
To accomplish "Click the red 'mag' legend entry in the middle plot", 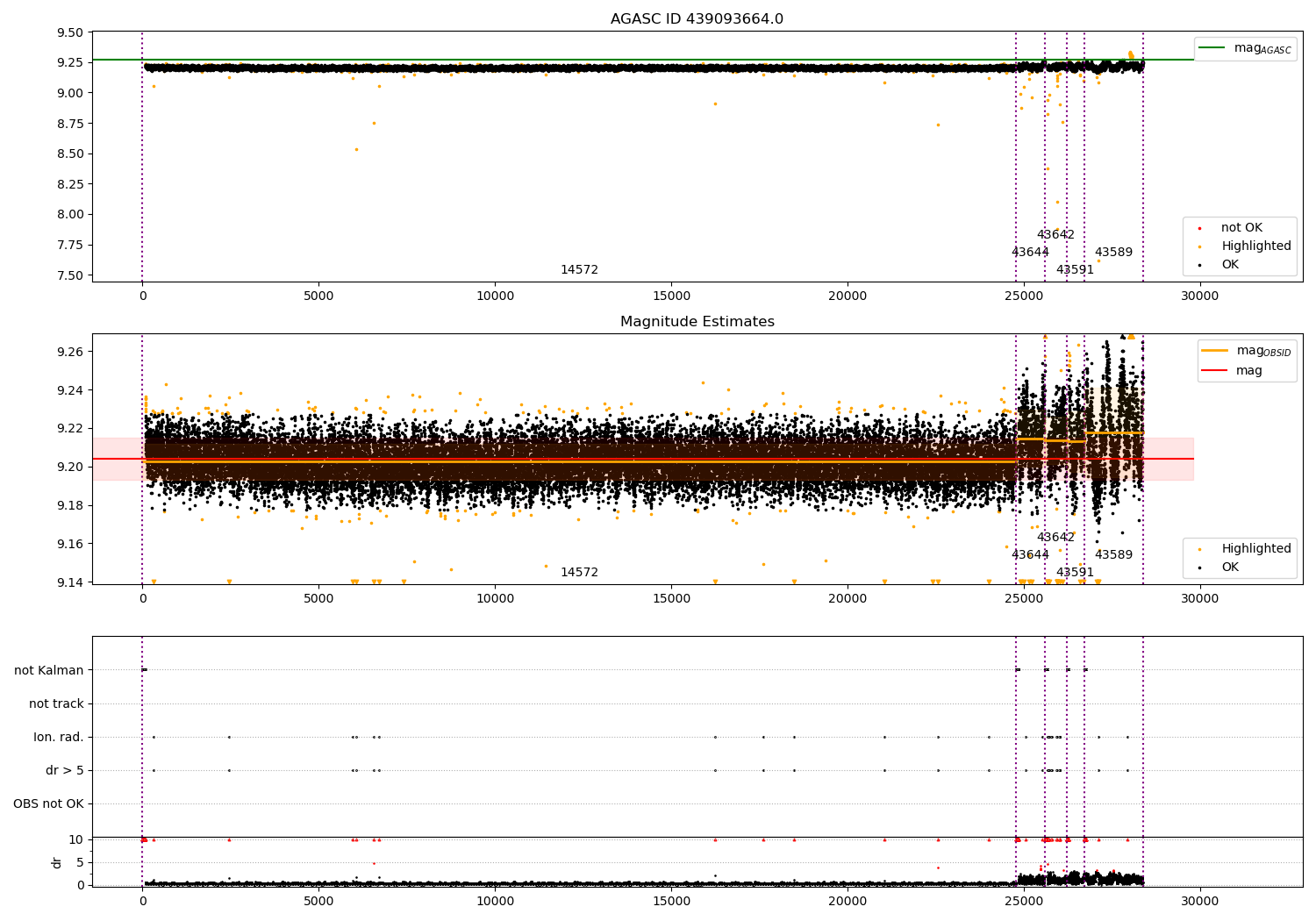I will pos(1232,371).
